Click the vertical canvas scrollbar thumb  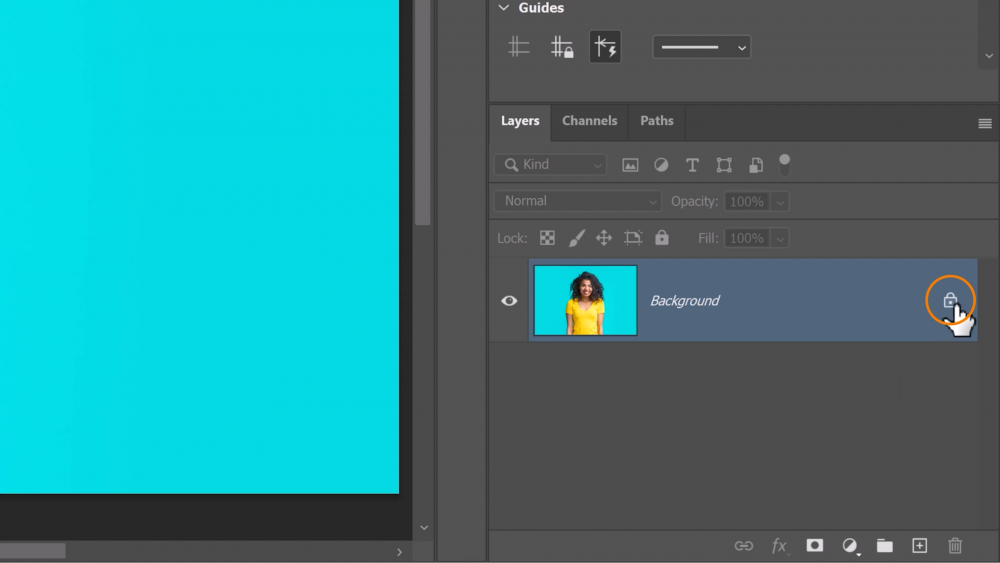pyautogui.click(x=423, y=112)
